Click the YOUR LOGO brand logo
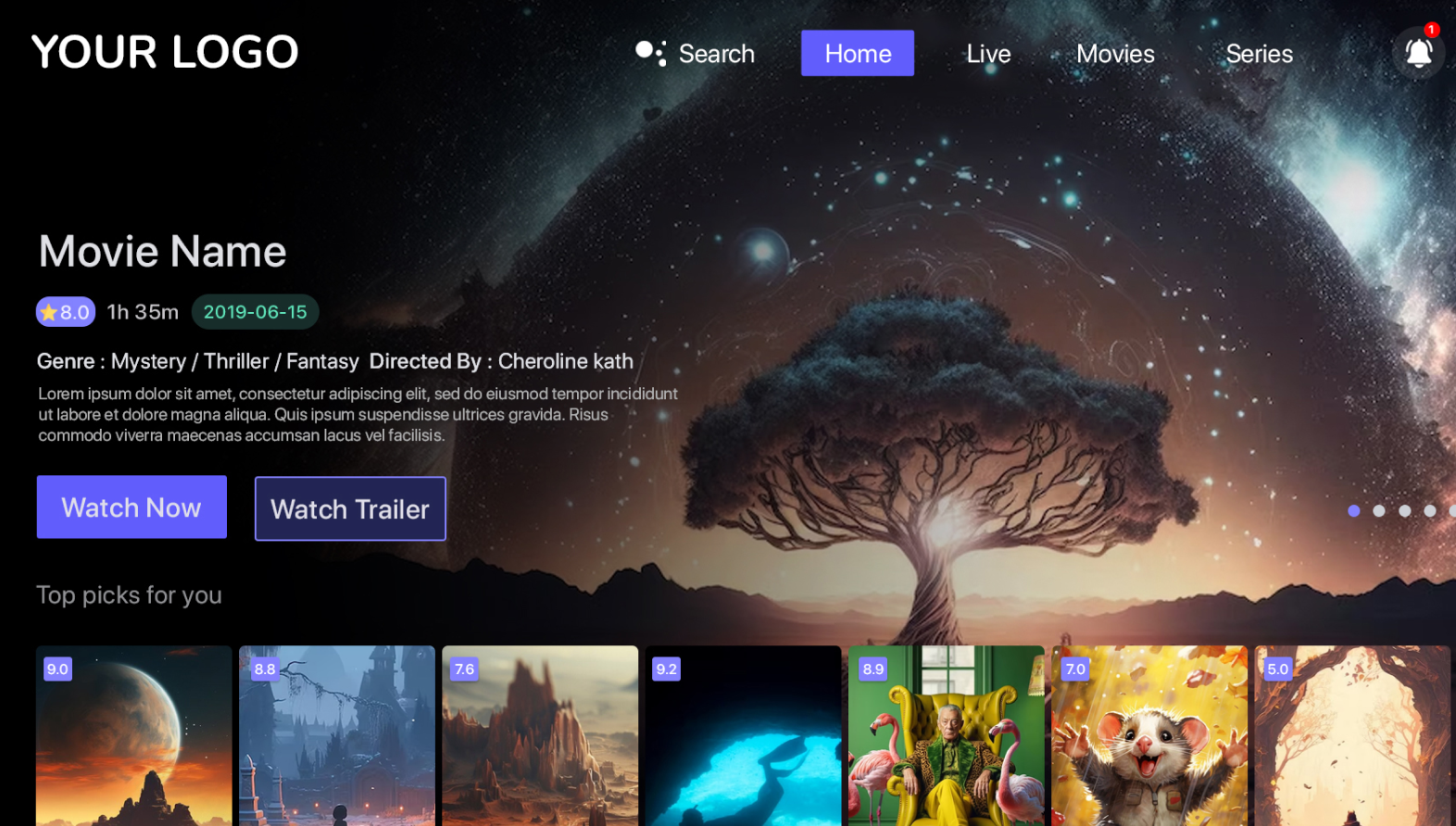 click(165, 52)
